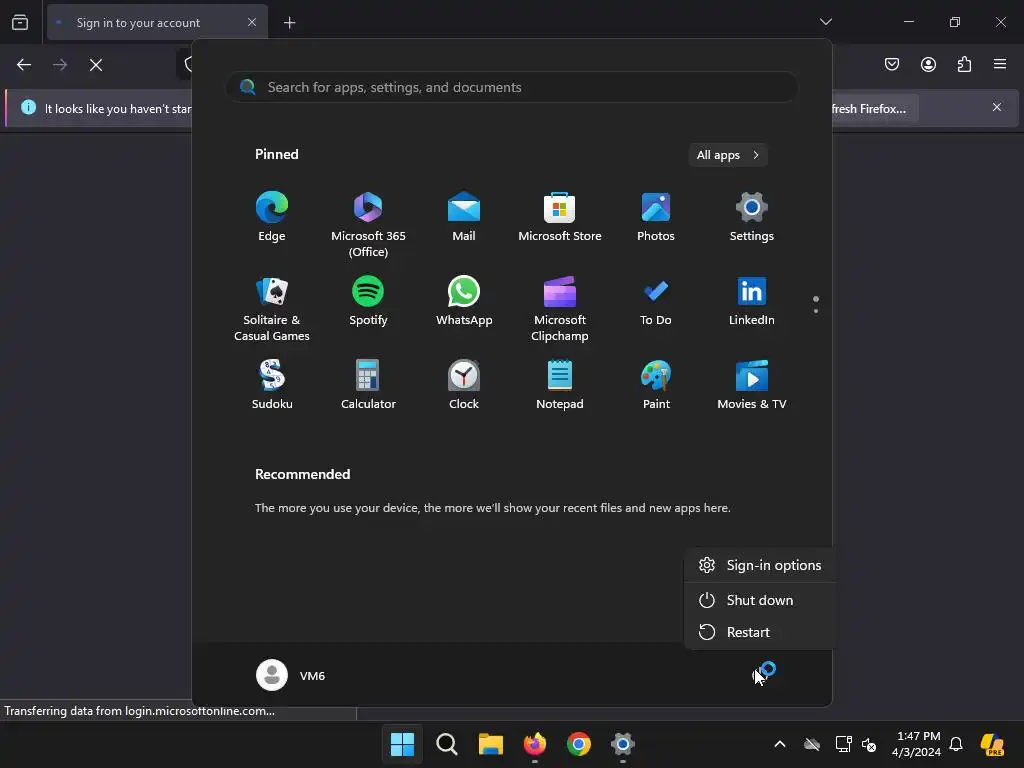Choose Shut down in power menu
Image resolution: width=1024 pixels, height=768 pixels.
760,600
